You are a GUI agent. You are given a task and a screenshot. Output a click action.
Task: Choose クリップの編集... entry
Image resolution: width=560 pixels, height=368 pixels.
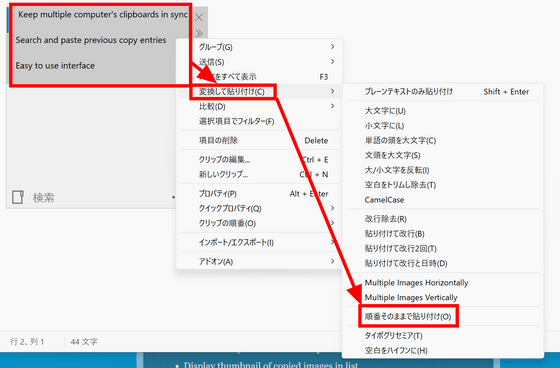pos(260,159)
